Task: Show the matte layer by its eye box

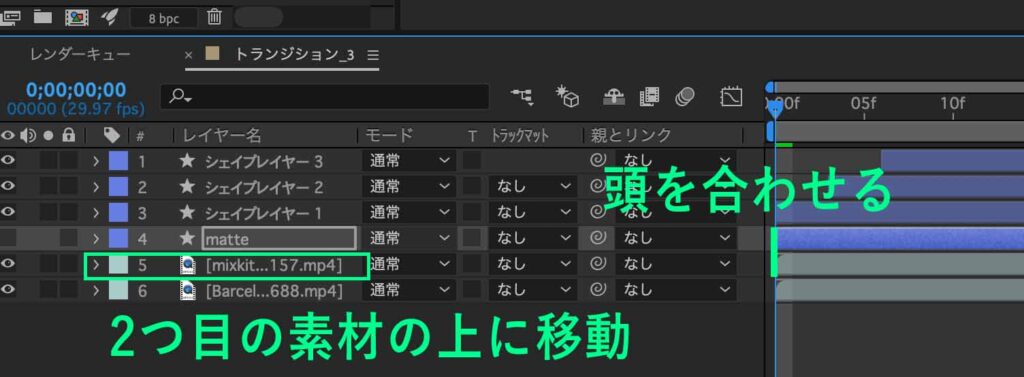Action: coord(8,238)
